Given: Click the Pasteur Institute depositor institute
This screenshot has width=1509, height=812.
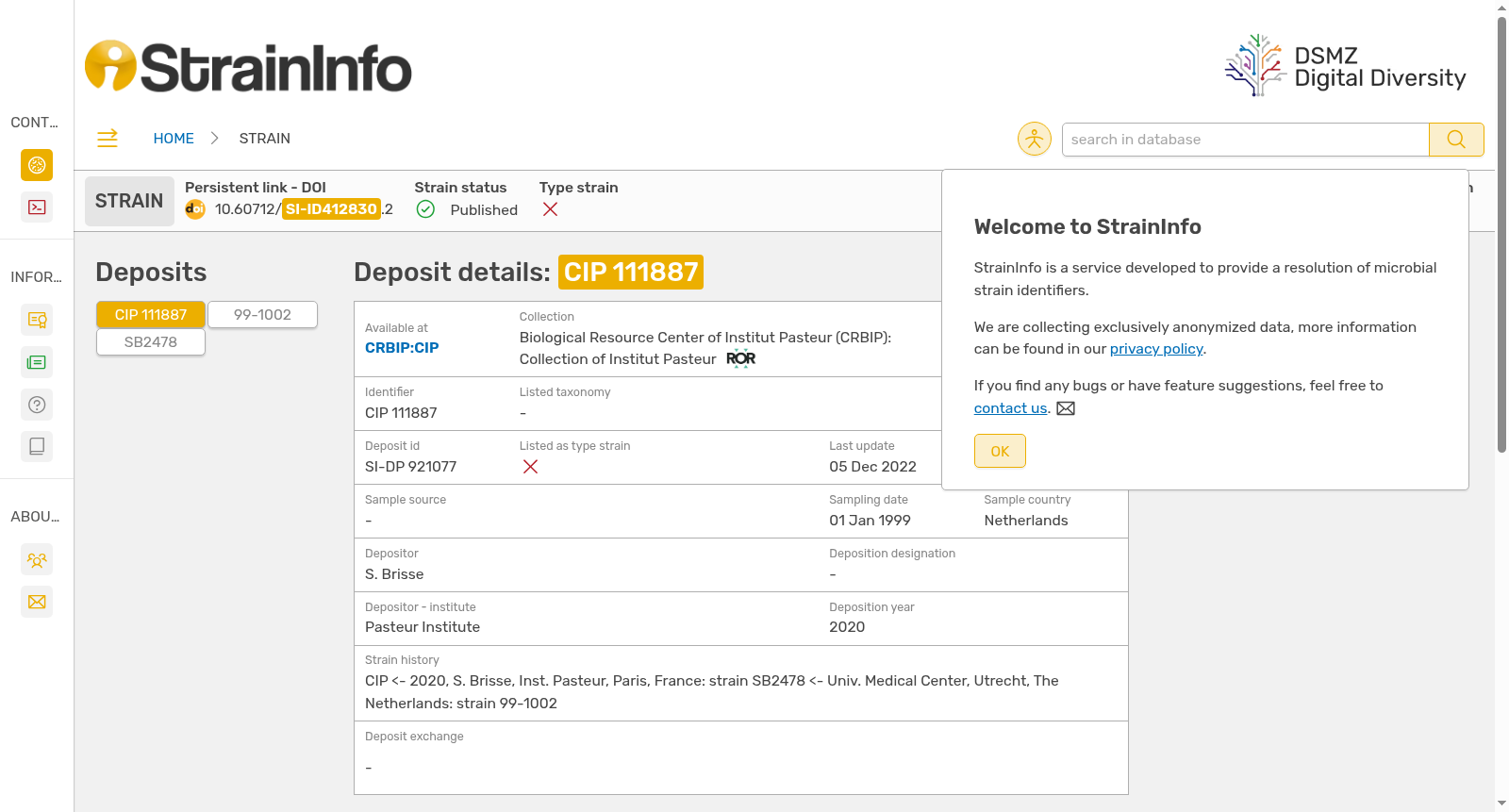Looking at the screenshot, I should 423,627.
